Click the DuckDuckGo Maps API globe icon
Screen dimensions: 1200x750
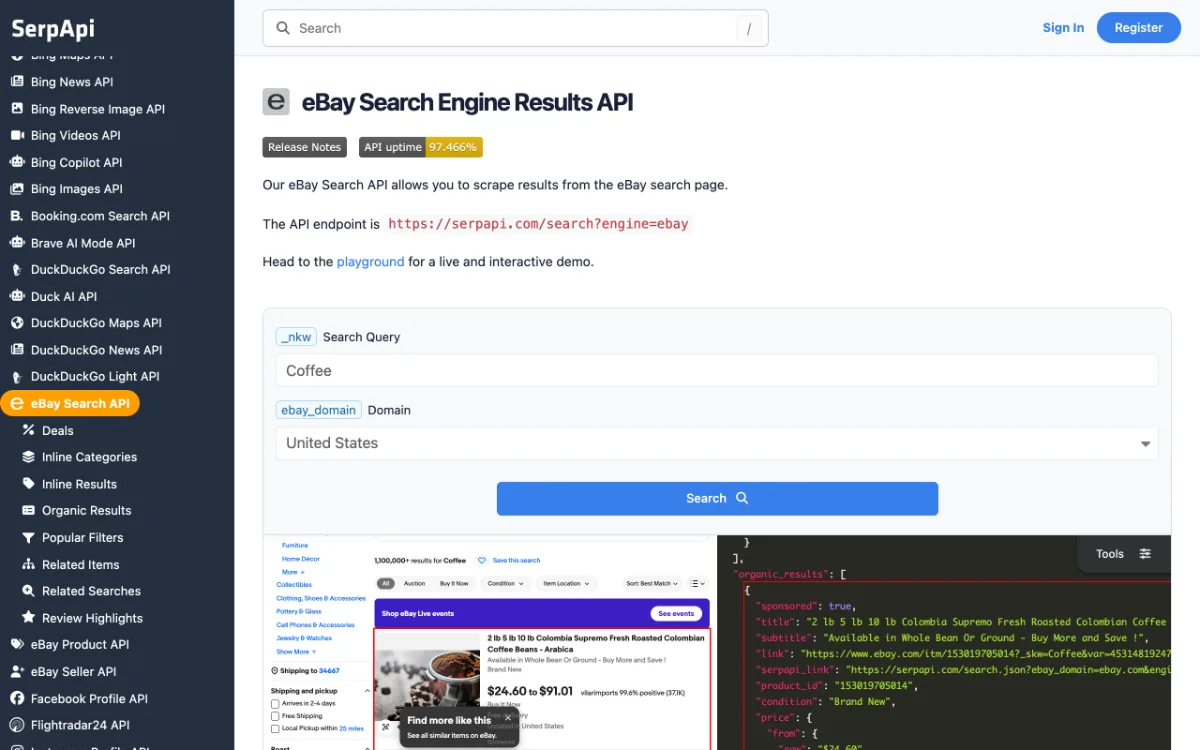point(17,323)
